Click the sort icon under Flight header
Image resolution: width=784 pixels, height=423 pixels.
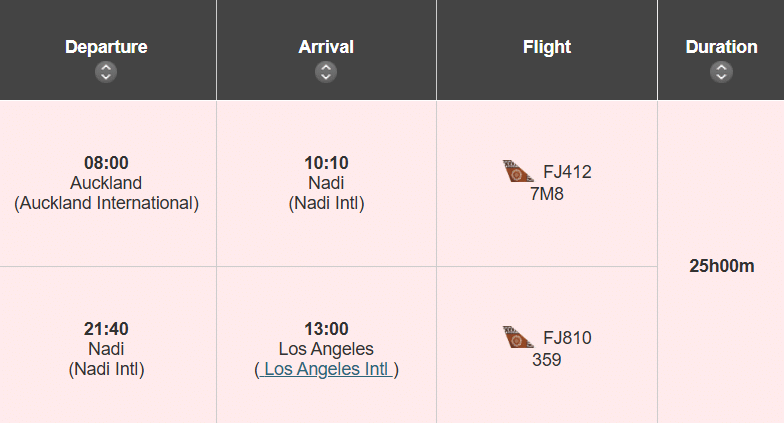(x=546, y=72)
